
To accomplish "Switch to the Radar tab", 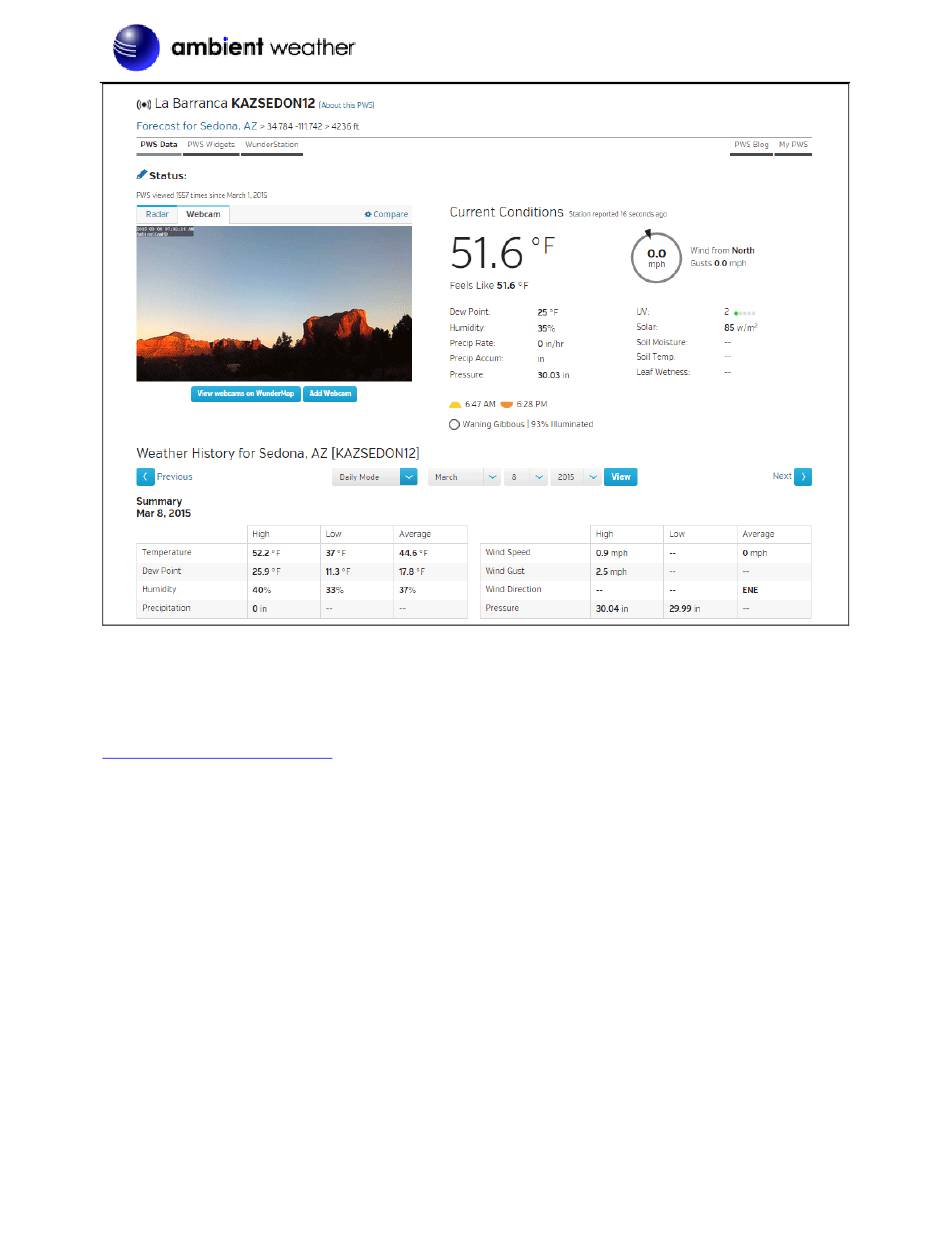I will [x=157, y=214].
